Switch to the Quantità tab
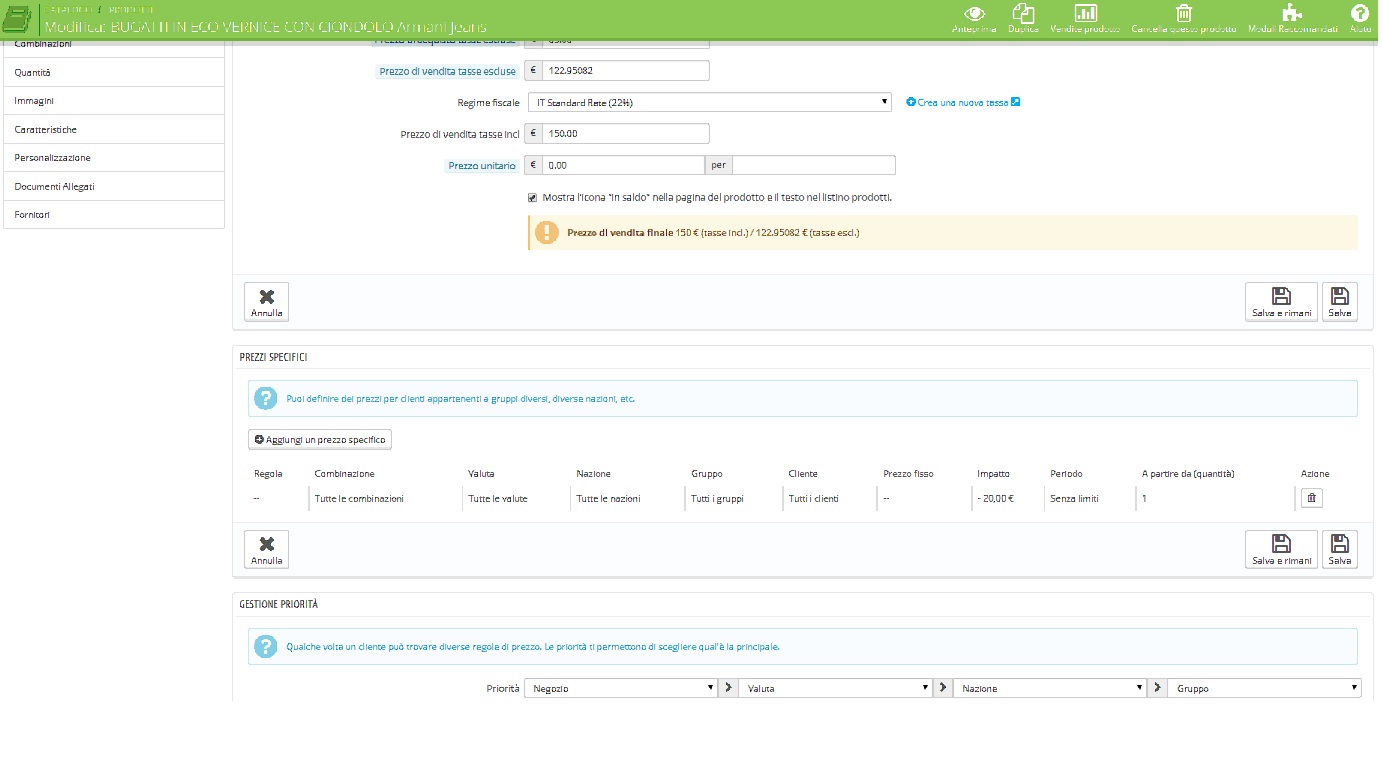The image size is (1383, 768). (113, 73)
